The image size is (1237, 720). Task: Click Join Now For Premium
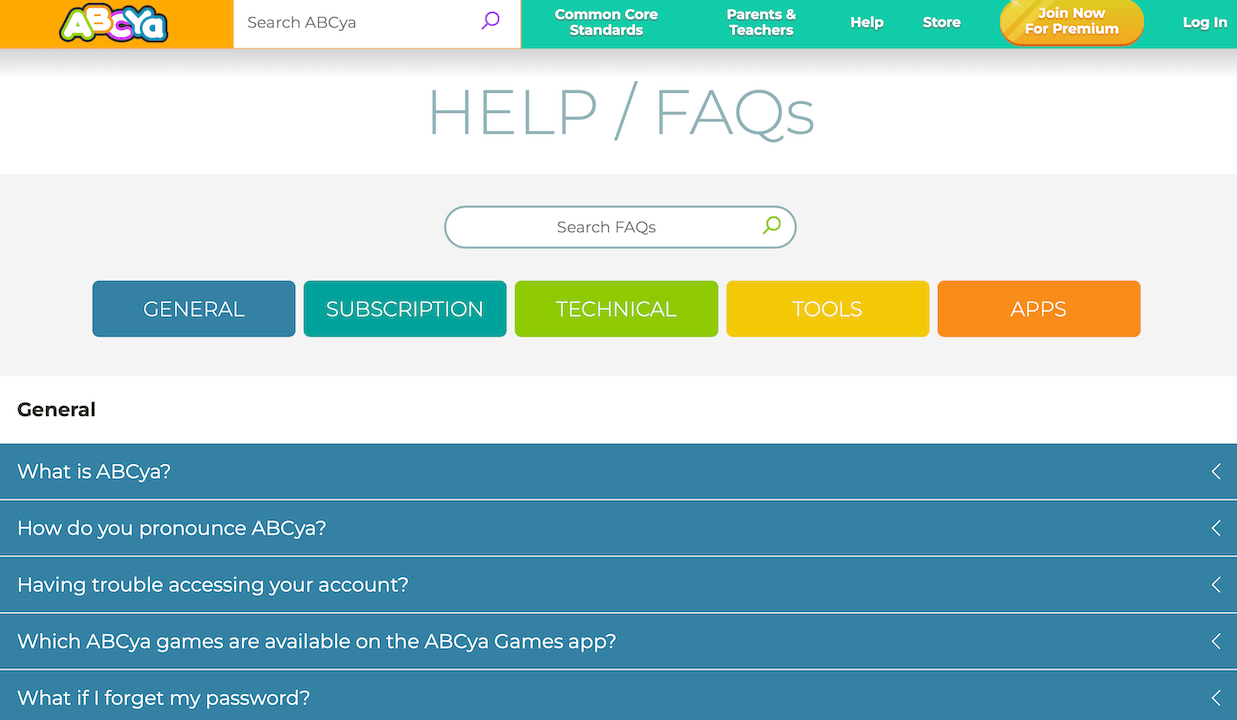tap(1071, 22)
